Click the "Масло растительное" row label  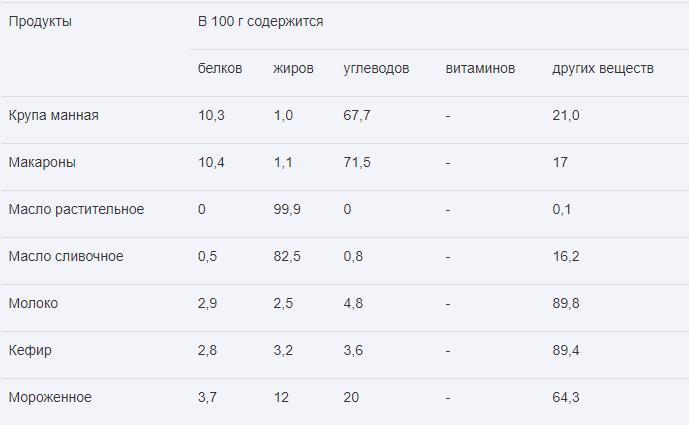76,209
